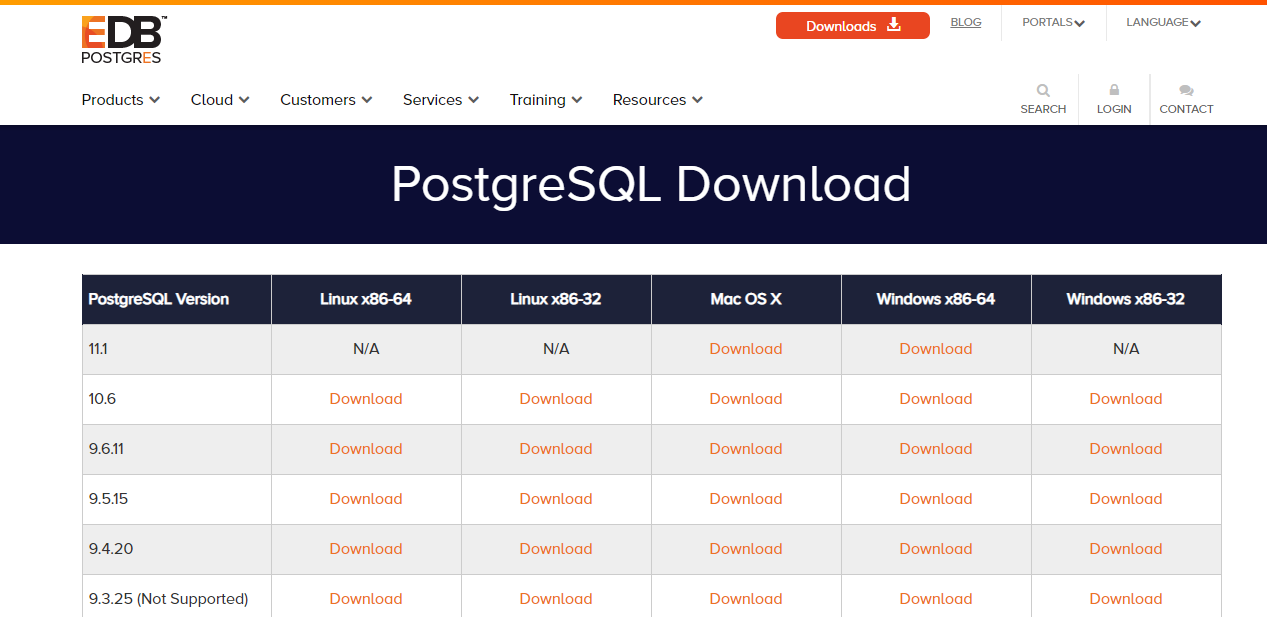Expand the Services dropdown
The width and height of the screenshot is (1267, 617).
pos(439,100)
